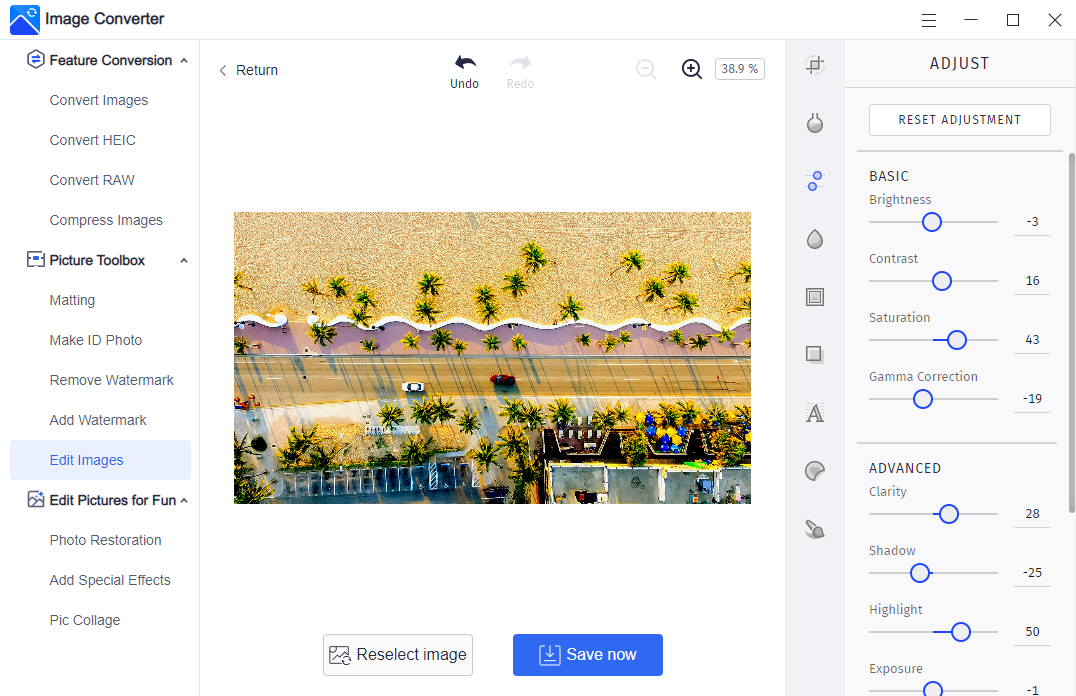Open the Shadow square tool icon
Image resolution: width=1076 pixels, height=696 pixels.
click(815, 355)
